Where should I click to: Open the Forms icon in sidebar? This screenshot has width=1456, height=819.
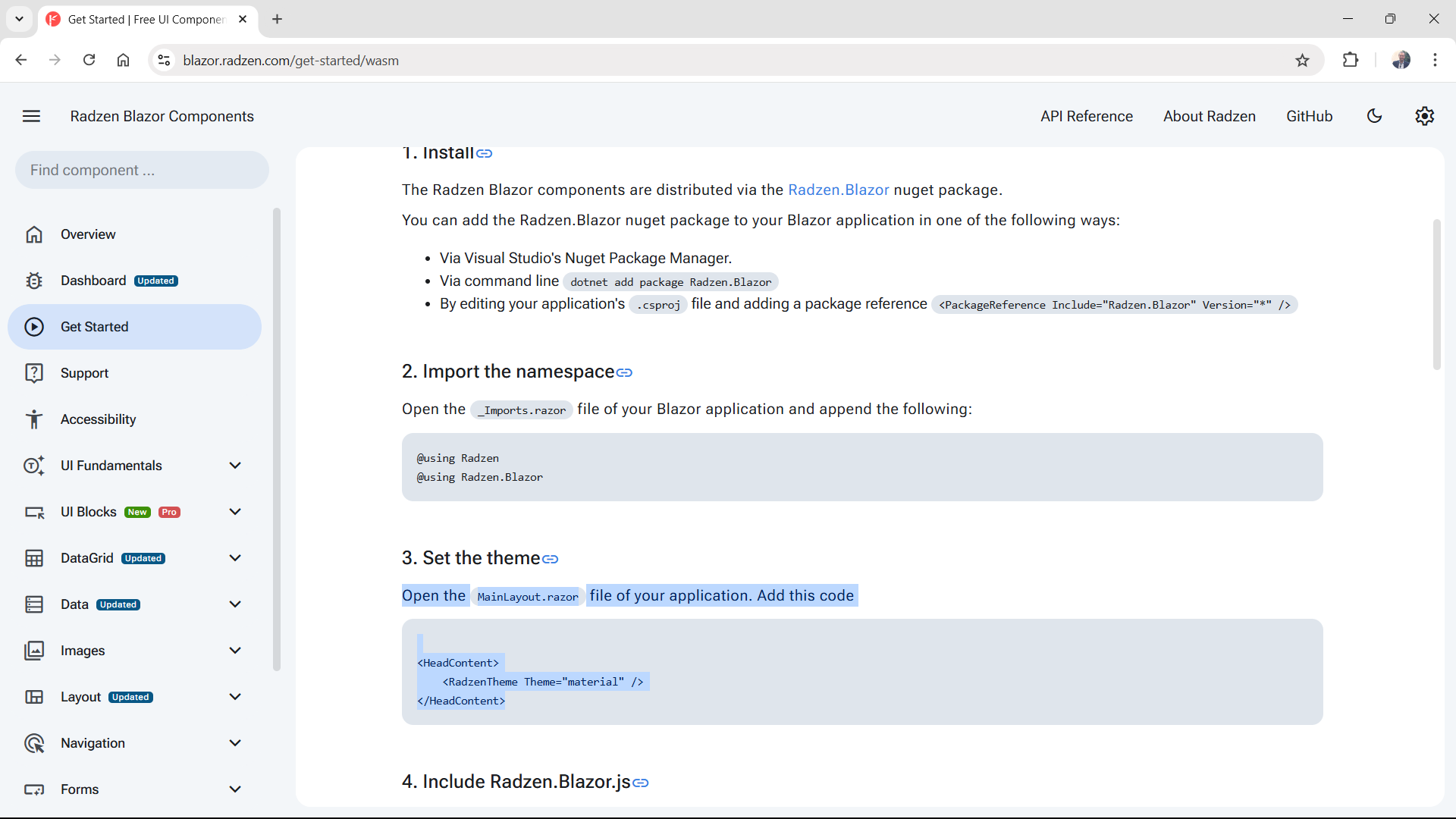(34, 789)
